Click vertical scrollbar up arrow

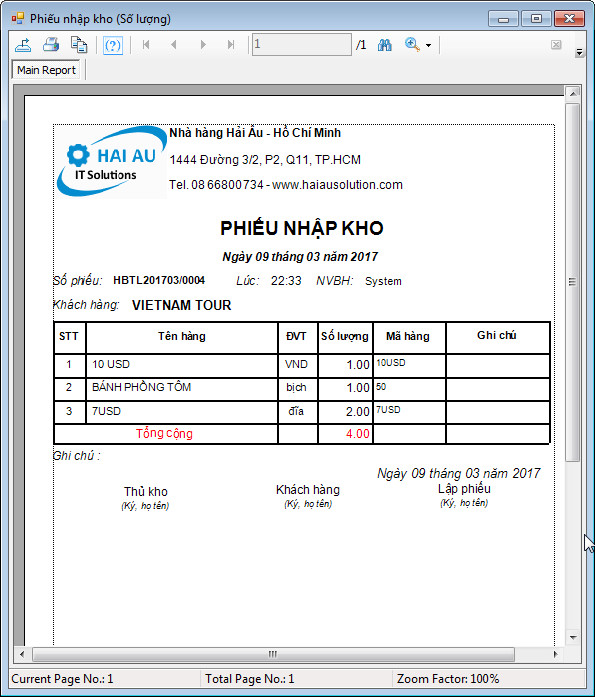pos(573,93)
